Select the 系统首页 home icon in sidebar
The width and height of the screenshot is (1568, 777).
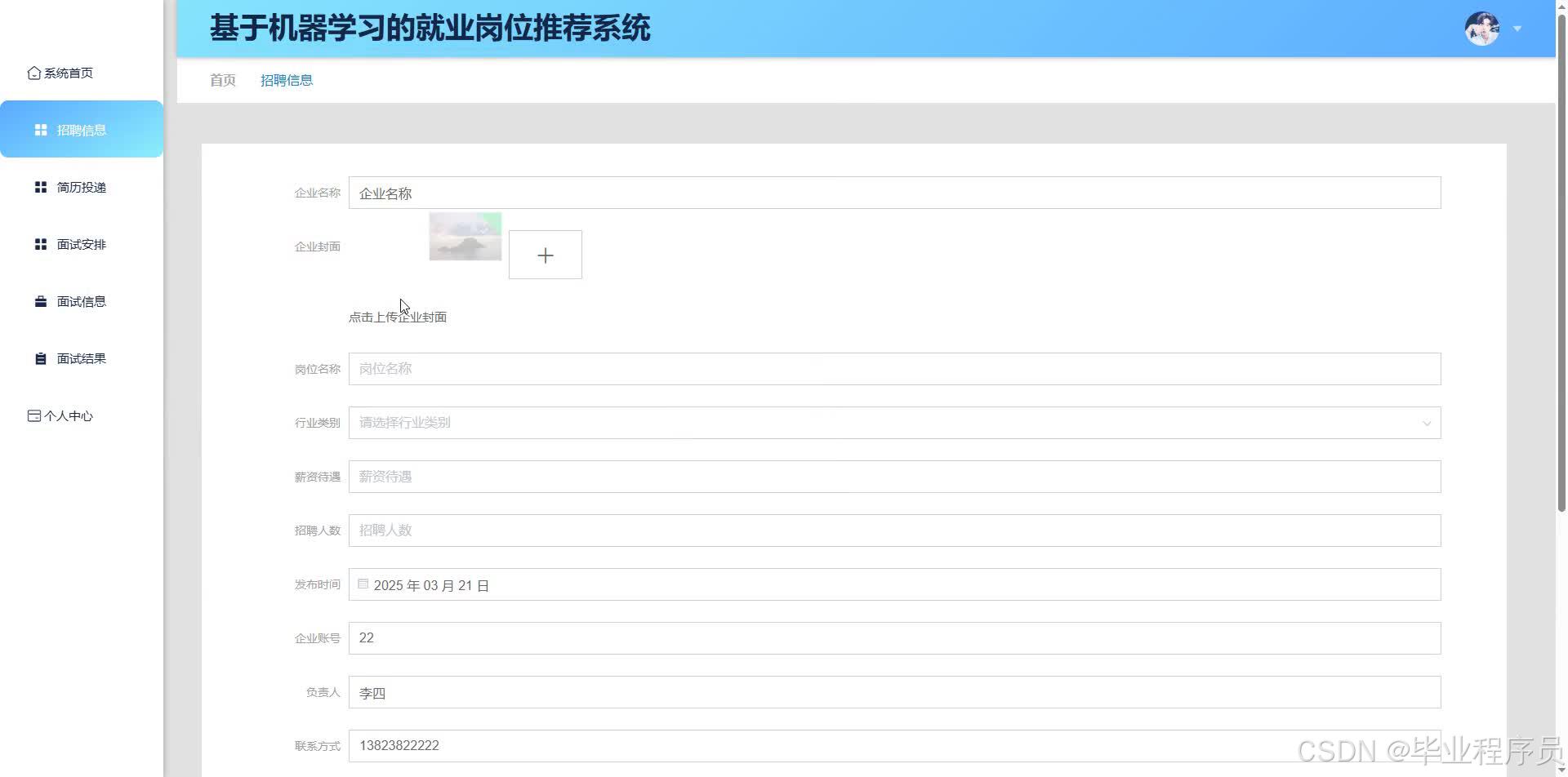33,73
